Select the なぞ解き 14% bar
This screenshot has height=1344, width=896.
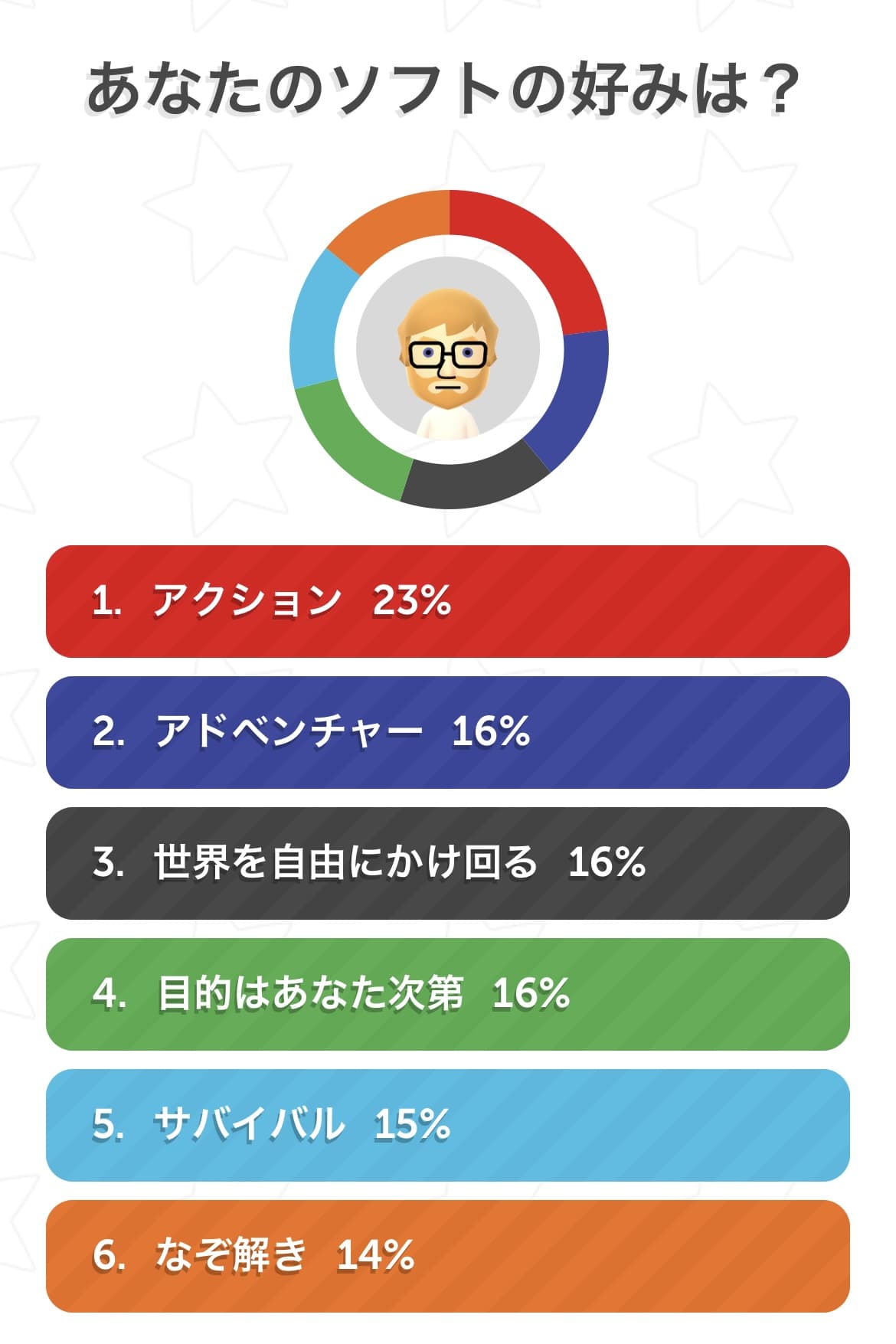tap(448, 1256)
